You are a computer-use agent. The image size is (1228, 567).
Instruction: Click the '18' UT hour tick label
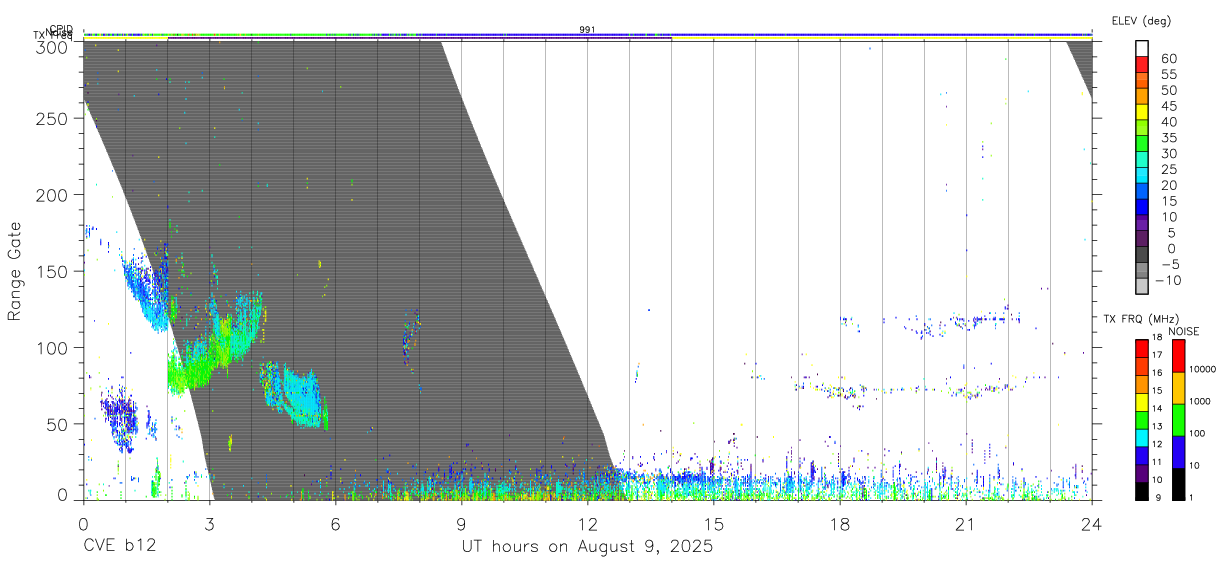pos(839,524)
